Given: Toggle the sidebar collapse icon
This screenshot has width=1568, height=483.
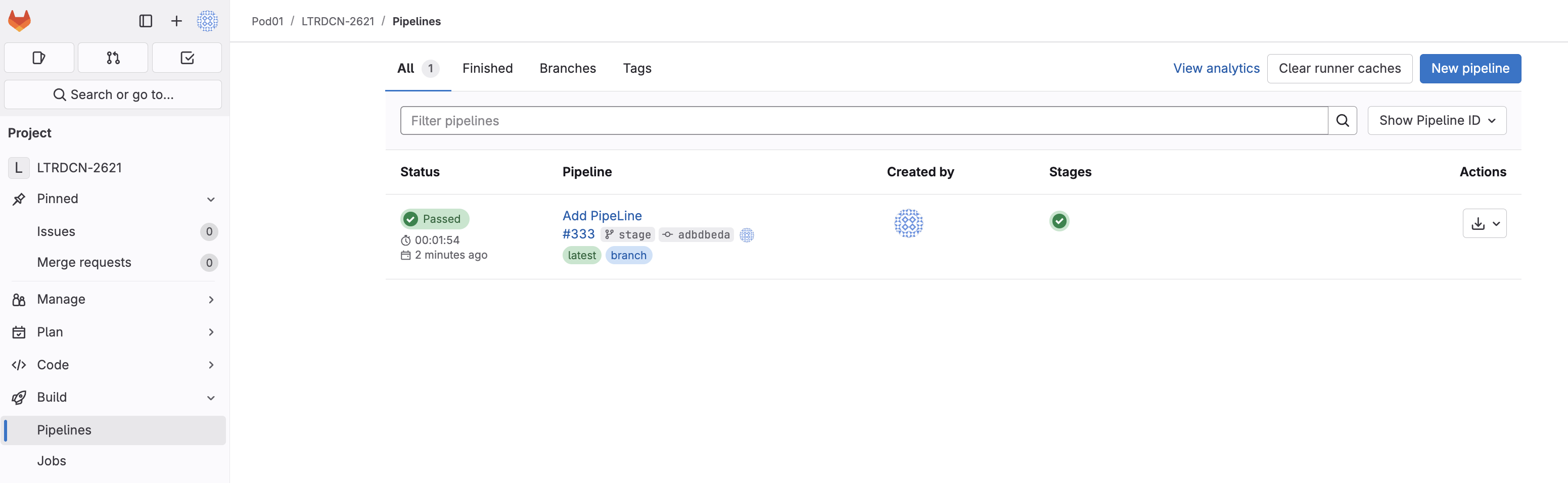Looking at the screenshot, I should [146, 21].
